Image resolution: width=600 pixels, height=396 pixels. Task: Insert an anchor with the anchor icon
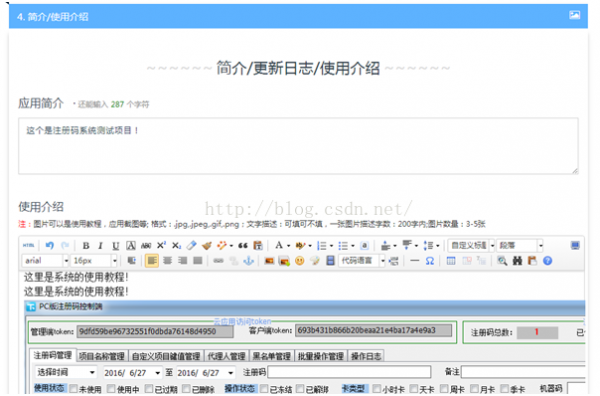coord(249,261)
